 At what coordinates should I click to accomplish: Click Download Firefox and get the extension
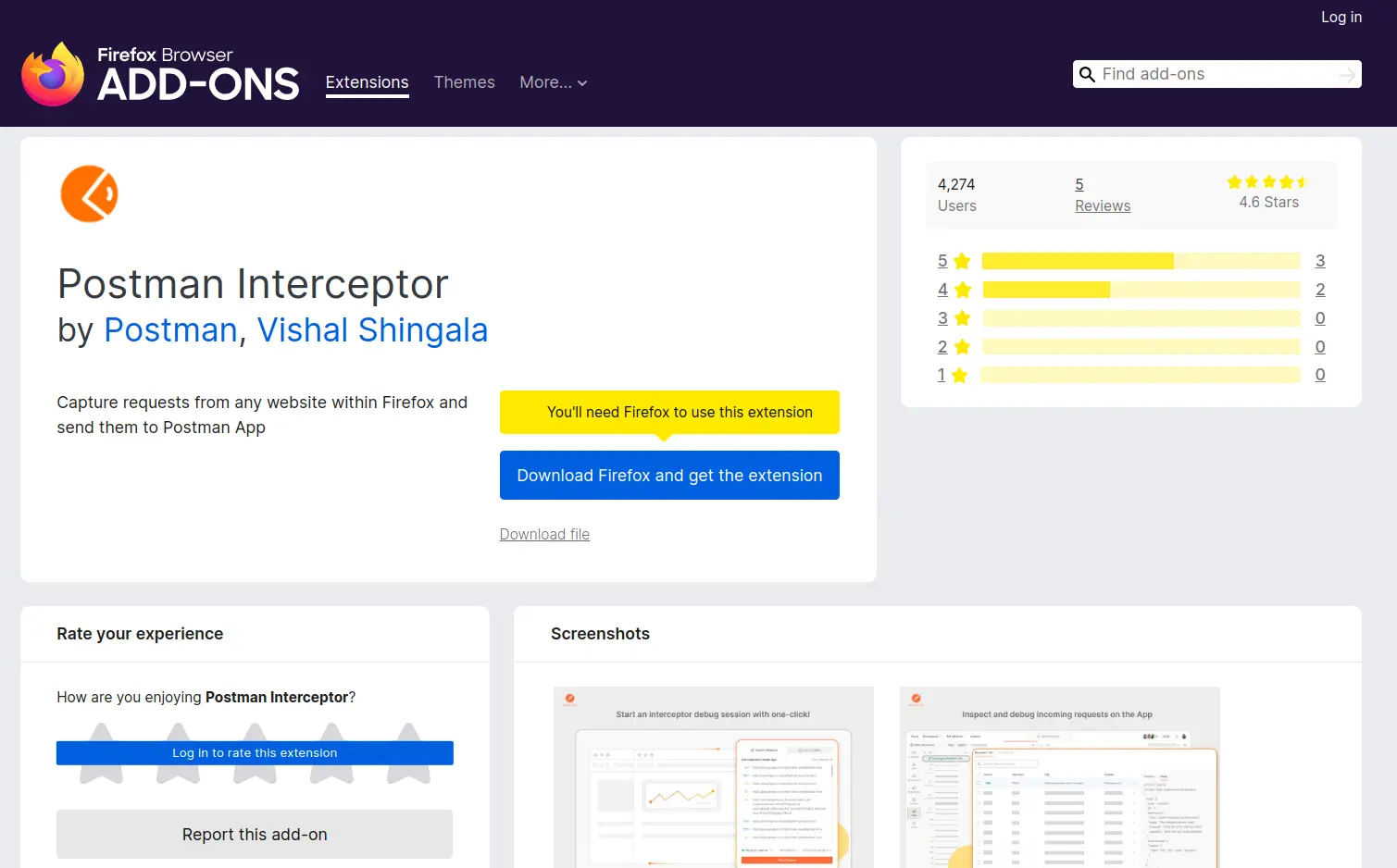[669, 476]
